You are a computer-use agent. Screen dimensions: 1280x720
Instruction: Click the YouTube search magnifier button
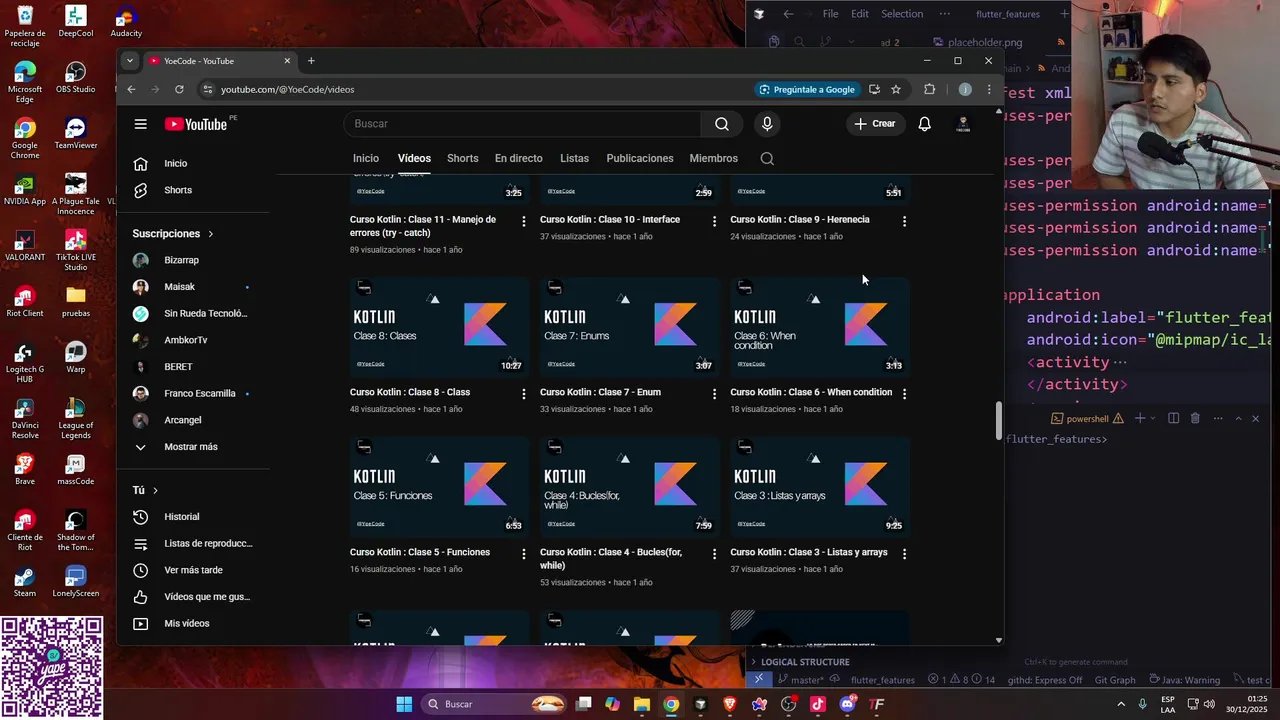722,124
